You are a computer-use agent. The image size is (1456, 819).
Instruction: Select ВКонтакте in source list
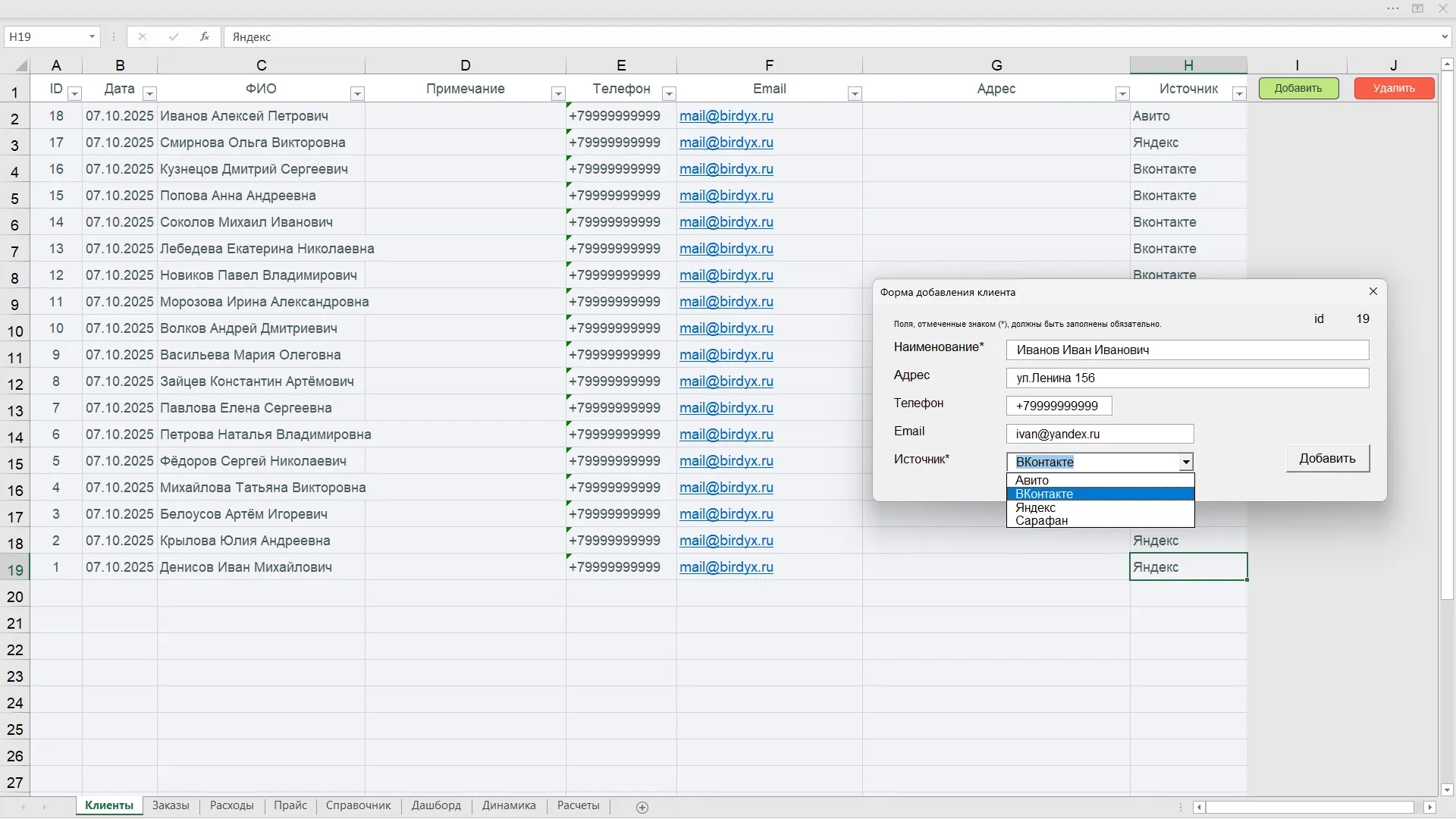[1100, 494]
